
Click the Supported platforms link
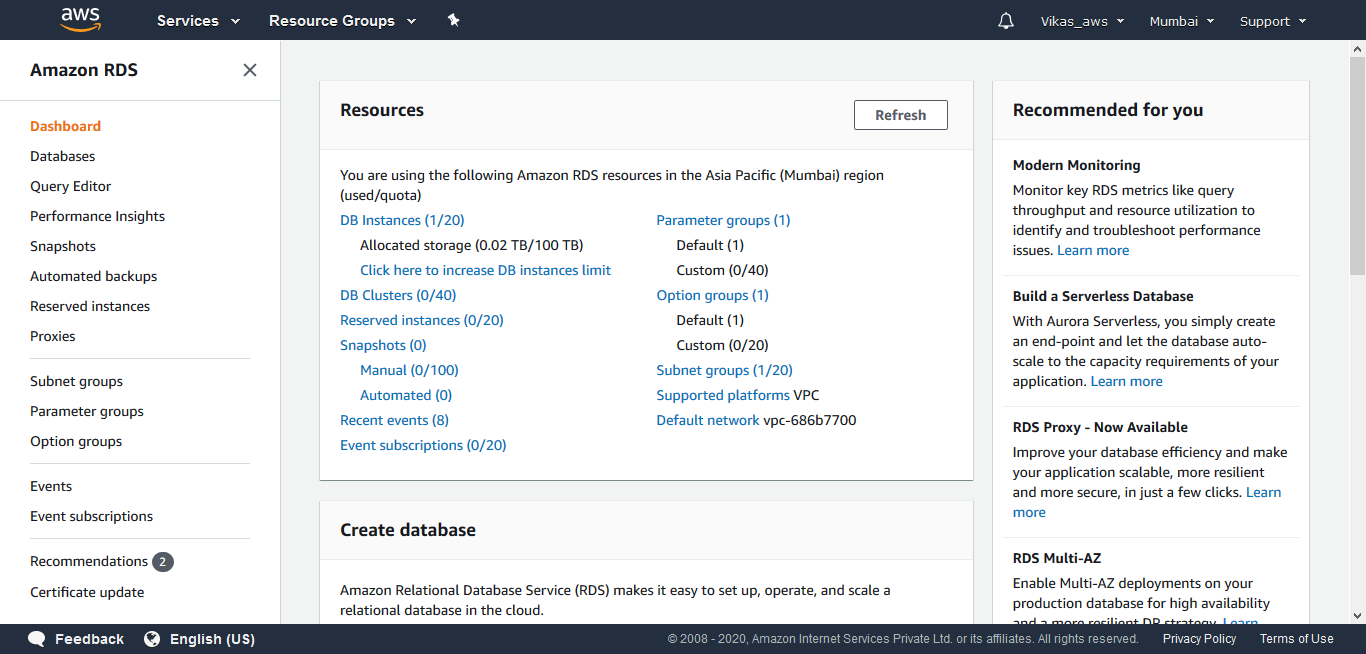tap(723, 395)
